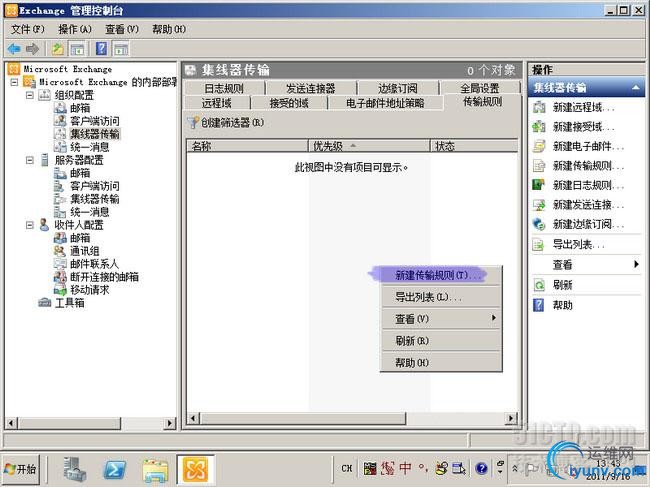
Task: Select 统一消息 under 服务器配置
Action: (90, 212)
